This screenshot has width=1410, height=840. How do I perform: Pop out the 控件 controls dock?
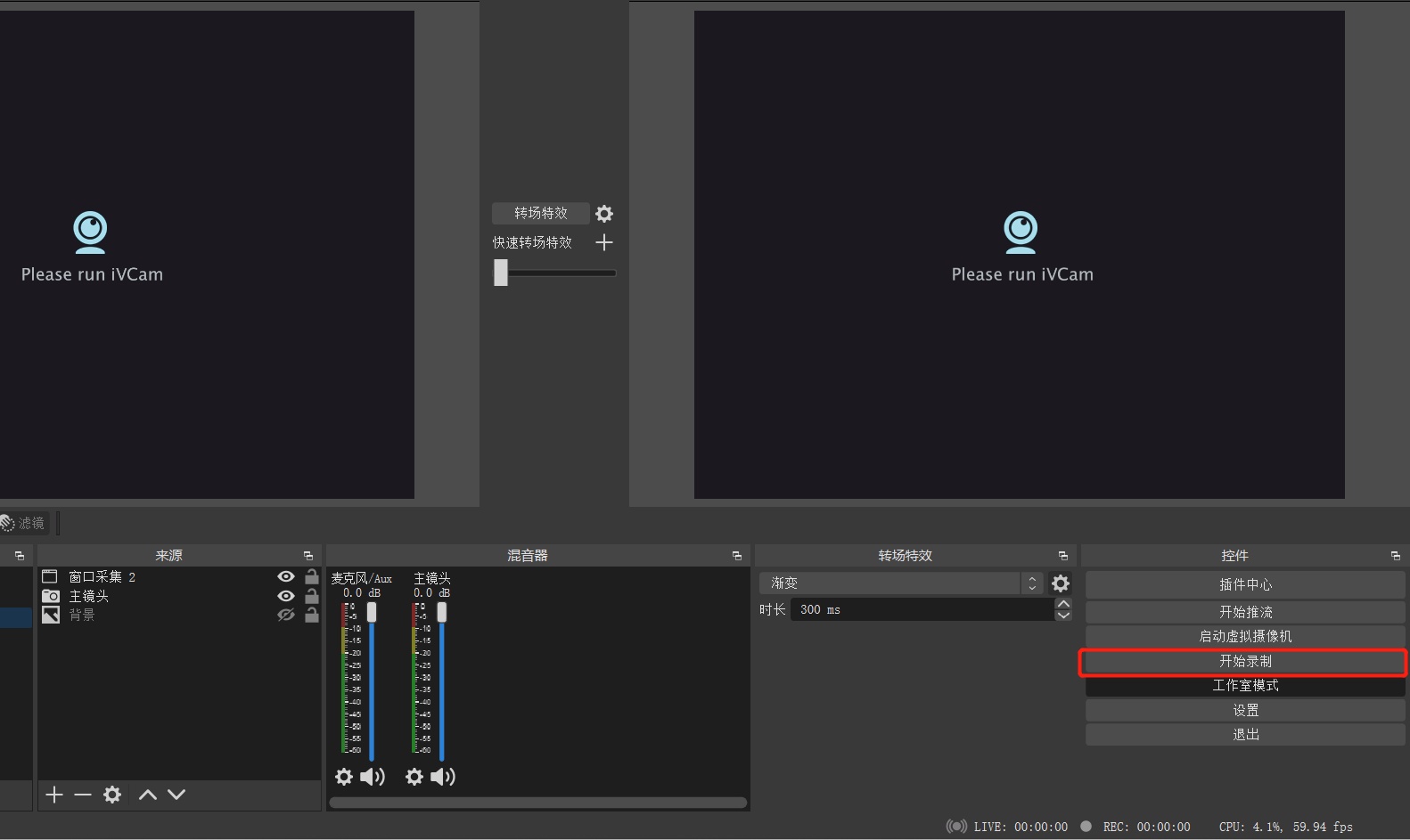point(1396,556)
